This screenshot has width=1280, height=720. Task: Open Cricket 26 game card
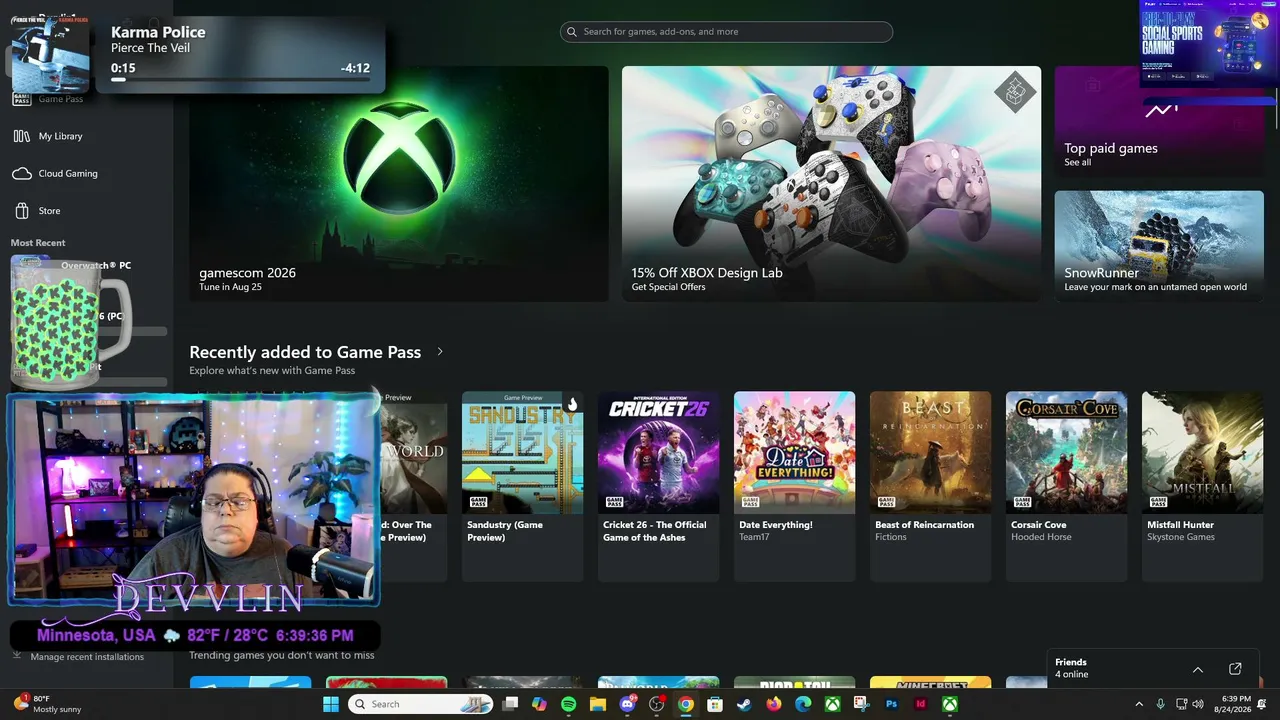(x=658, y=486)
